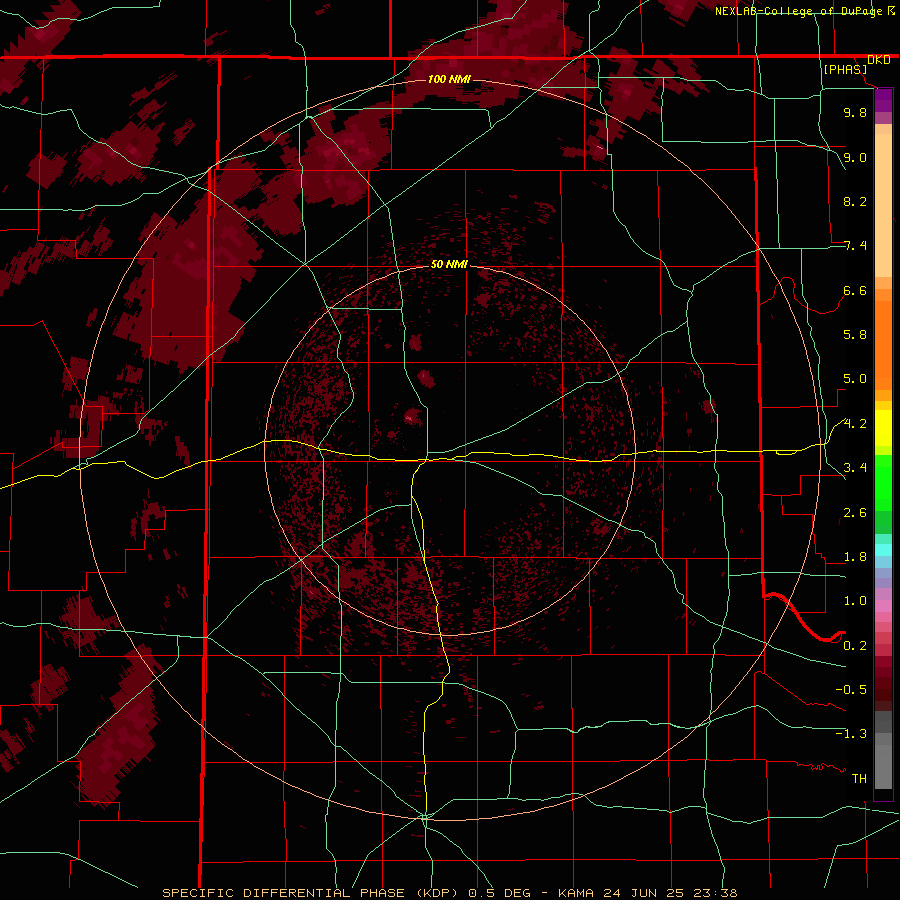900x900 pixels.
Task: Pick the pink segment of the color bar
Action: click(883, 606)
